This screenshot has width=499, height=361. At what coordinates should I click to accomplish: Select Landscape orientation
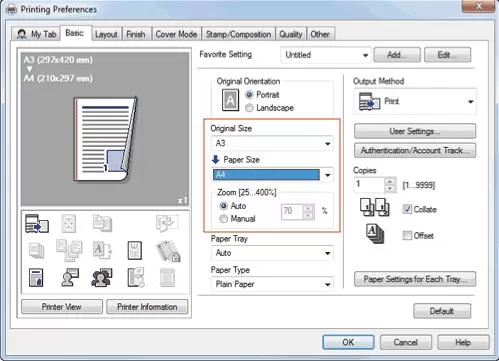[249, 108]
